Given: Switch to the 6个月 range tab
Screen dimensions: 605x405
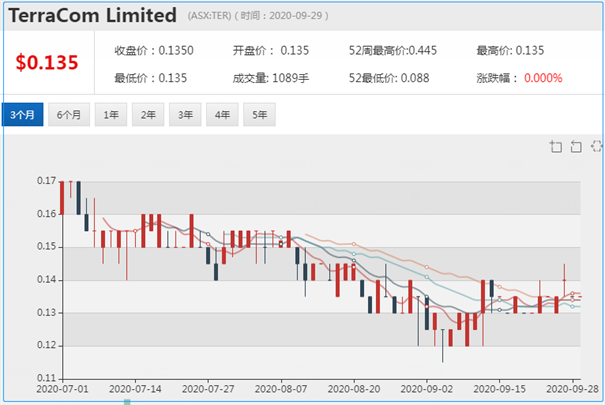Looking at the screenshot, I should [69, 115].
